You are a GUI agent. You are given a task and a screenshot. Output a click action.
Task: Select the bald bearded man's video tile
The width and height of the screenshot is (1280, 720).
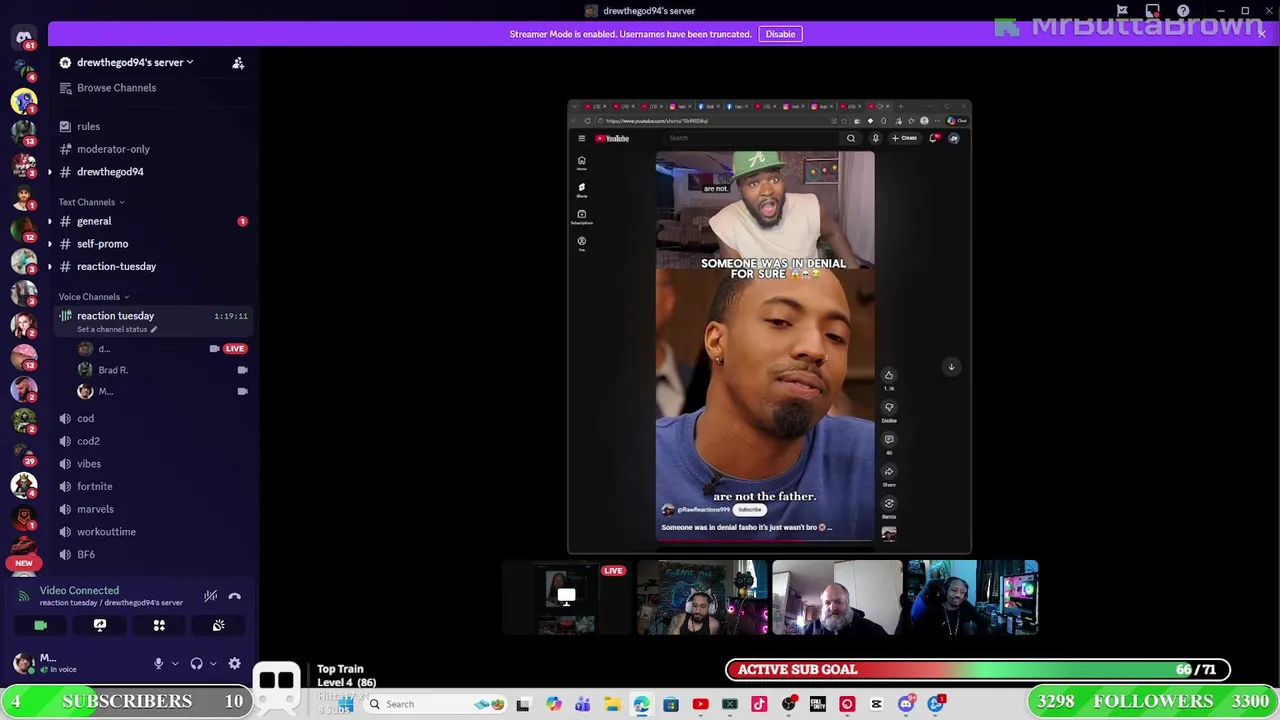(837, 598)
